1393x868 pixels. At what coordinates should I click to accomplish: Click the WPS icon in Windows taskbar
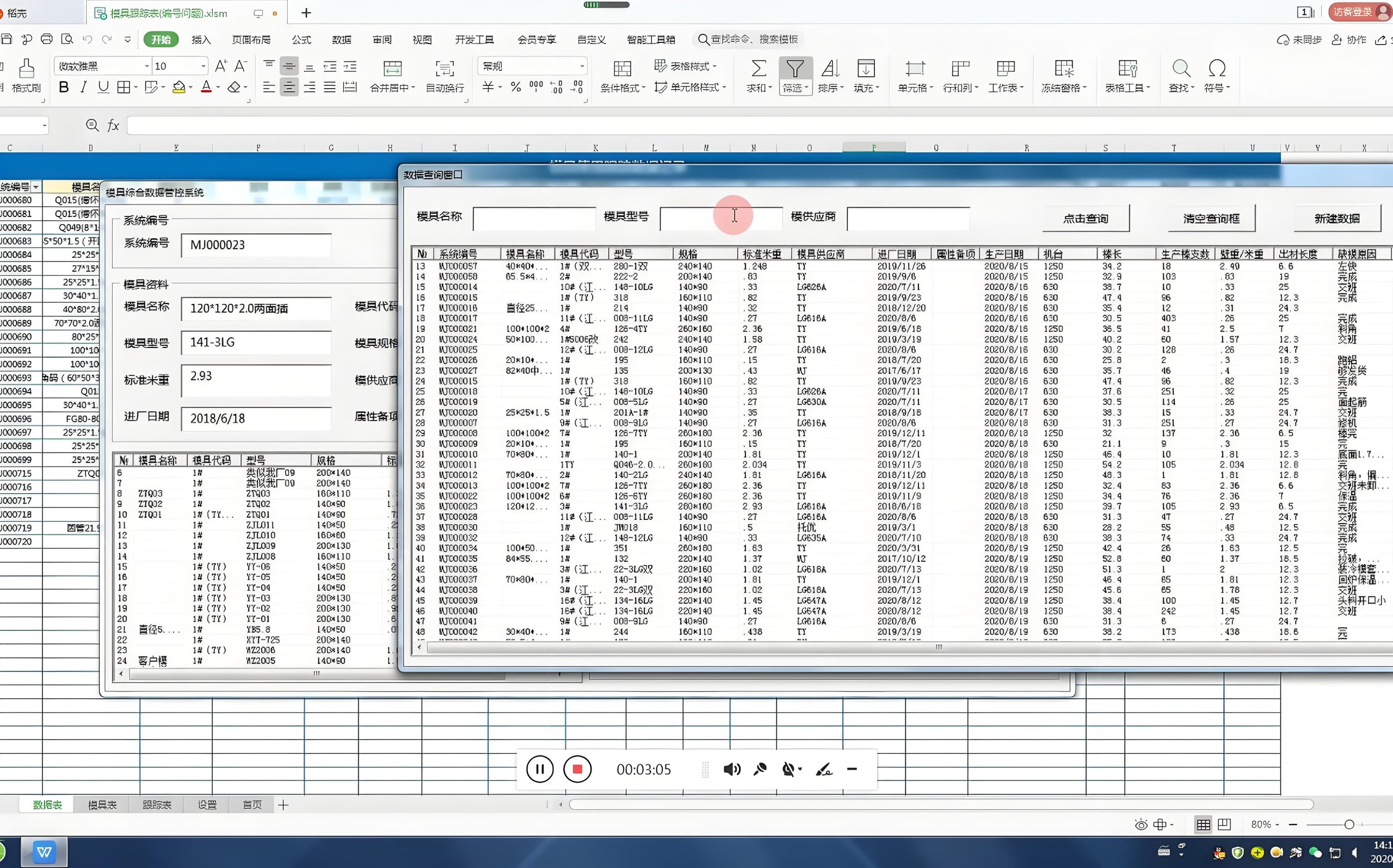tap(44, 852)
